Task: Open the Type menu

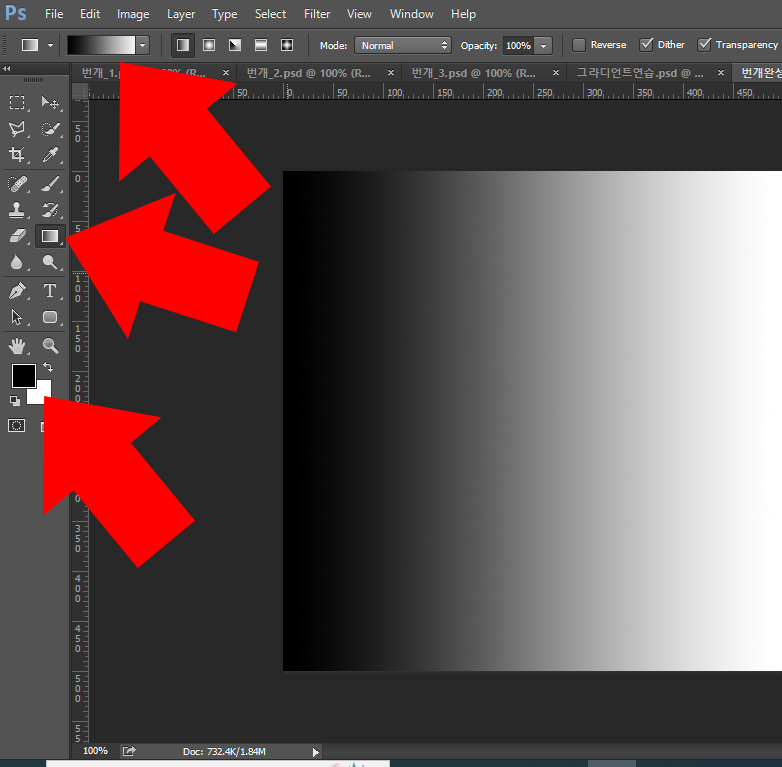Action: [224, 14]
